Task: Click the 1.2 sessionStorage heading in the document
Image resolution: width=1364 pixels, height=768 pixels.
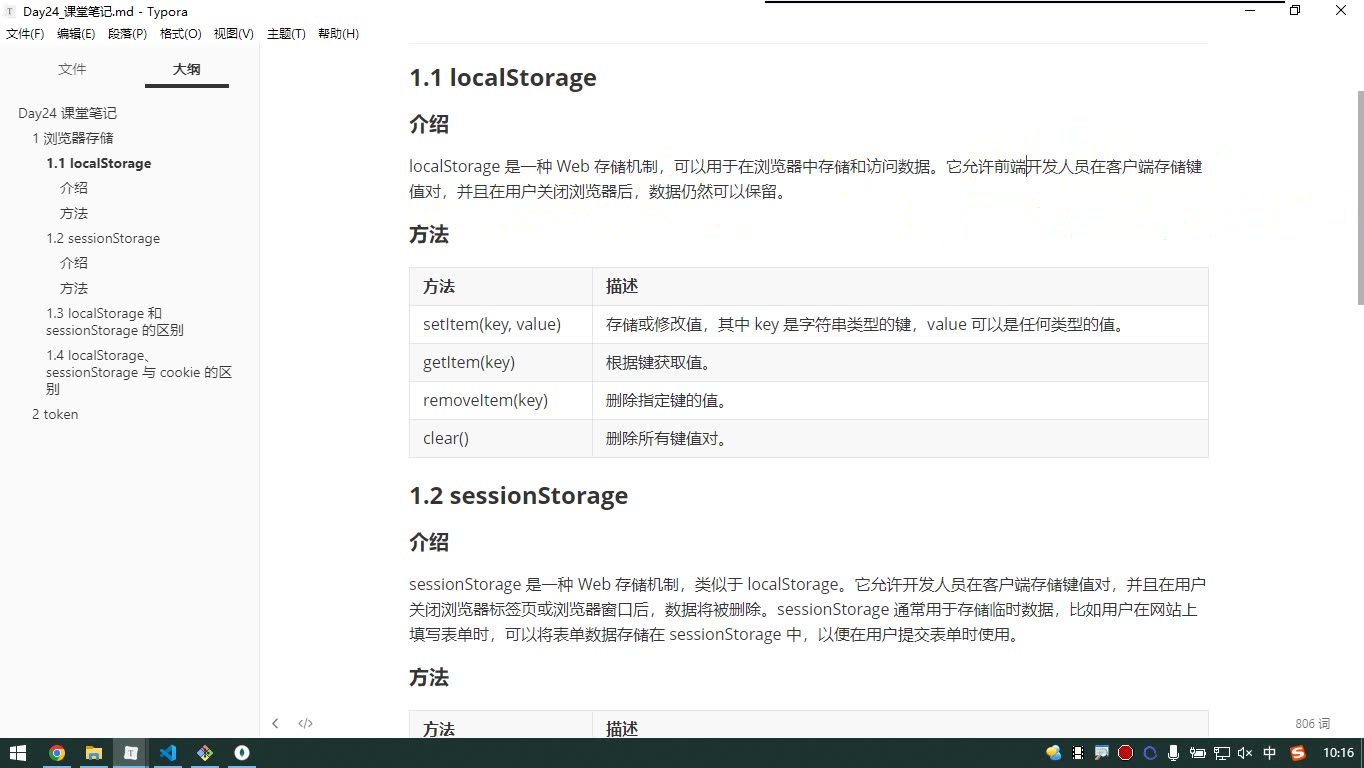Action: tap(519, 496)
